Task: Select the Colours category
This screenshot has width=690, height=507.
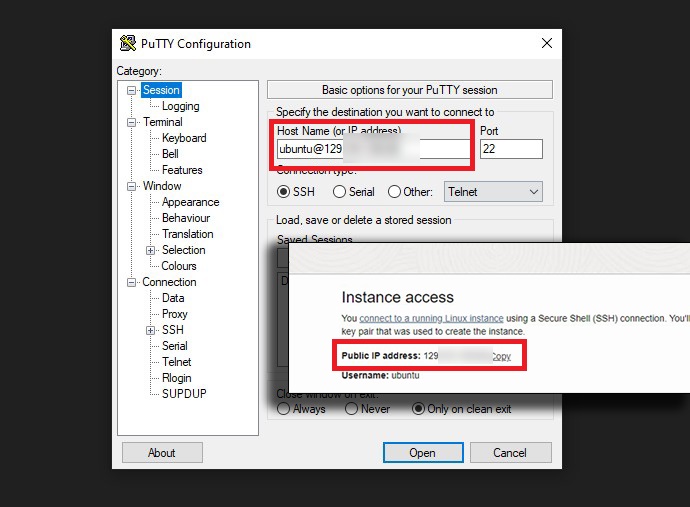Action: click(179, 266)
